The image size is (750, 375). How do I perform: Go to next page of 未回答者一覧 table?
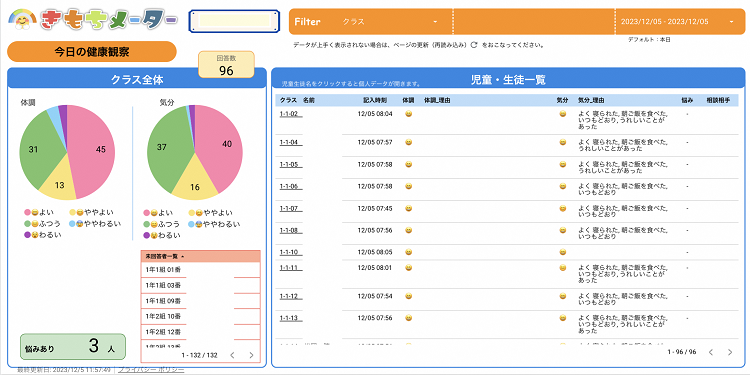coord(251,355)
